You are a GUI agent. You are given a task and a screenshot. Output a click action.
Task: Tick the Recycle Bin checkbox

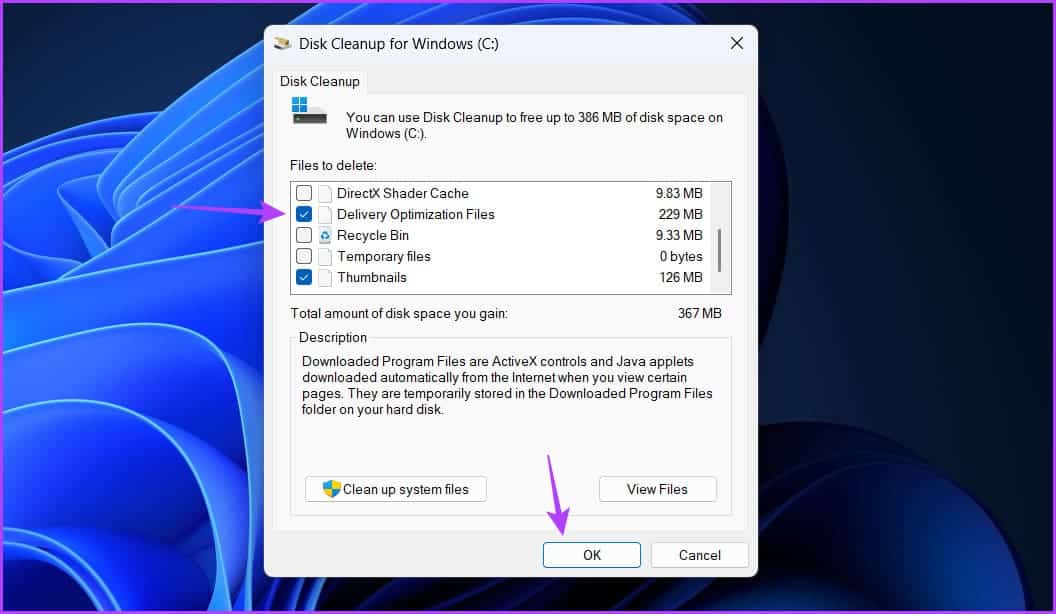tap(304, 235)
